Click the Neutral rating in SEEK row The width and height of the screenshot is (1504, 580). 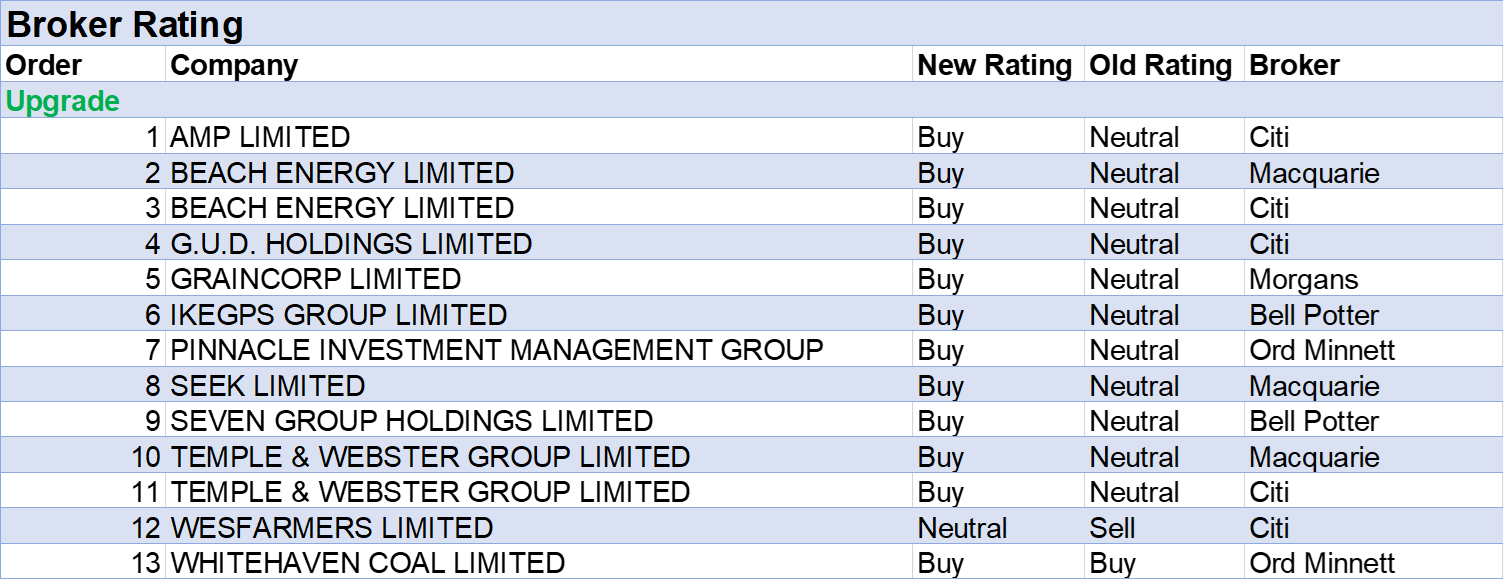(1134, 386)
